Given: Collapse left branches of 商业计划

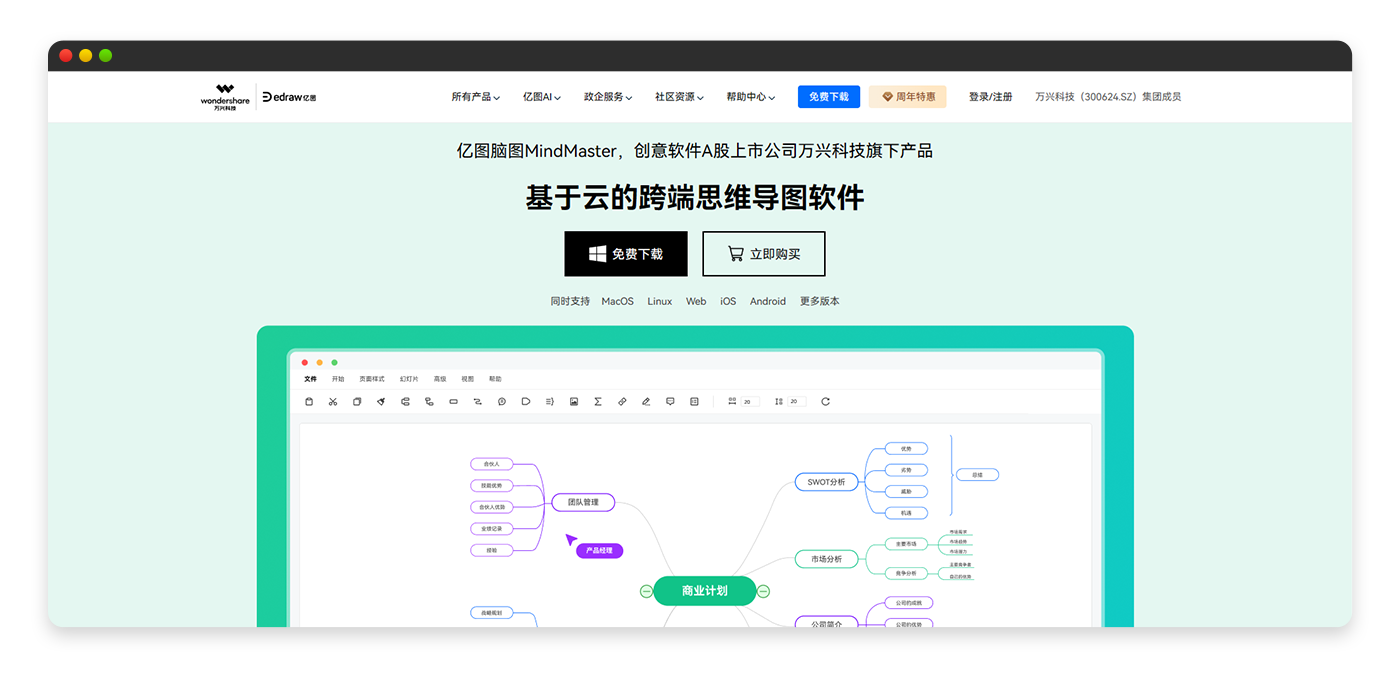Looking at the screenshot, I should (x=646, y=591).
